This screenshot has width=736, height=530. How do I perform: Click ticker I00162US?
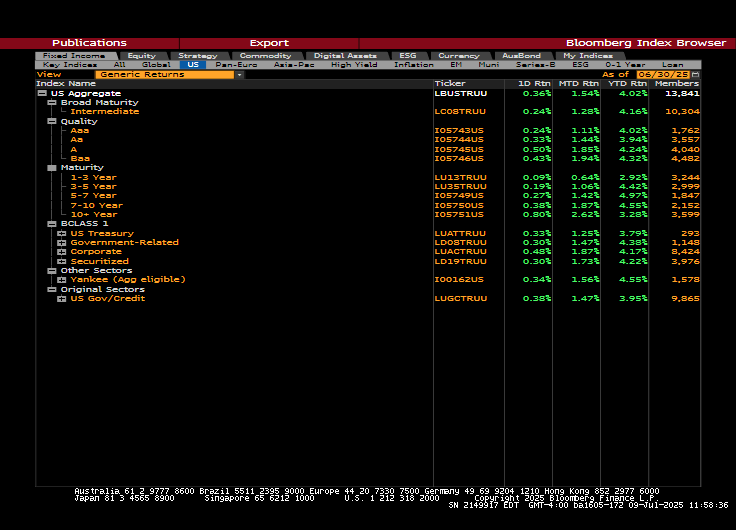pyautogui.click(x=459, y=280)
